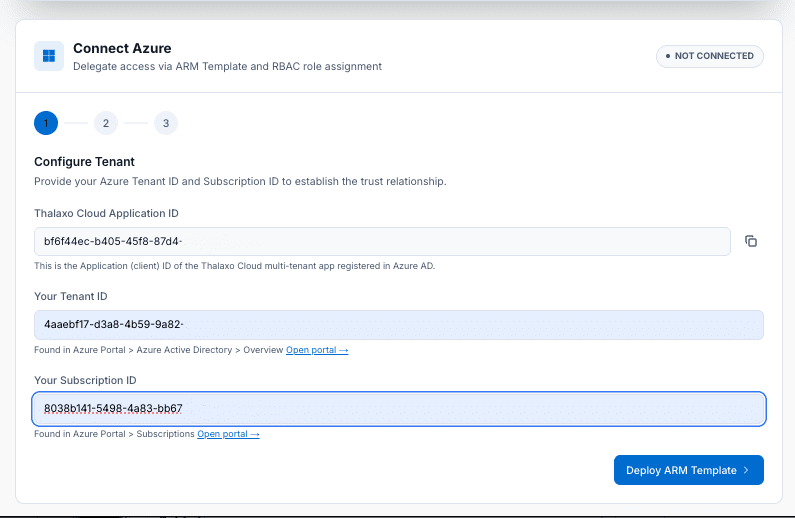
Task: Click the Delegate access via ARM Template text
Action: coord(227,66)
